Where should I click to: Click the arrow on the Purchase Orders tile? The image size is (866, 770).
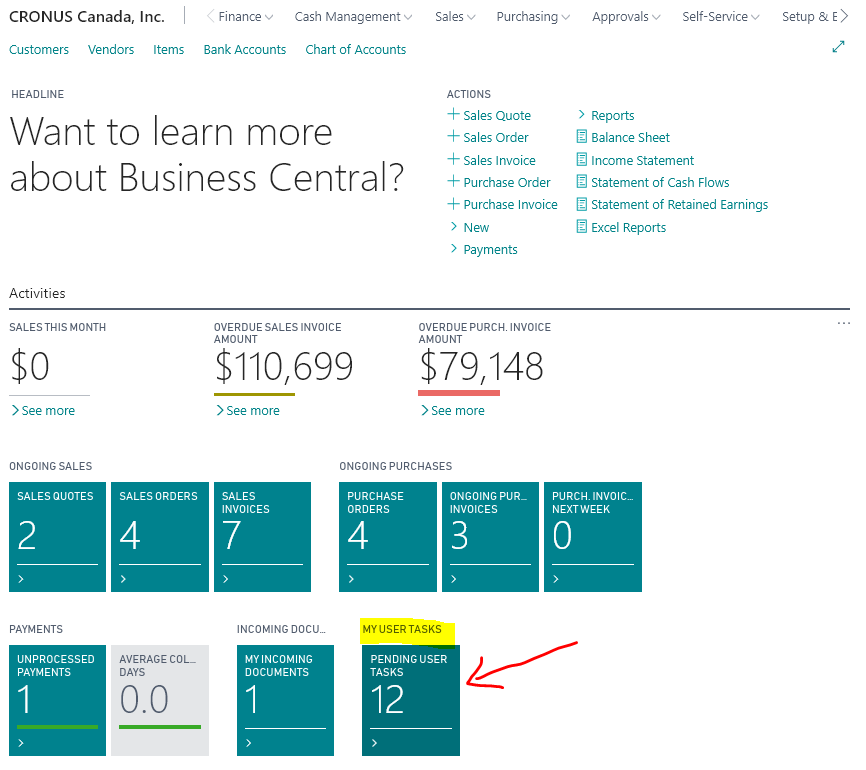[x=351, y=579]
